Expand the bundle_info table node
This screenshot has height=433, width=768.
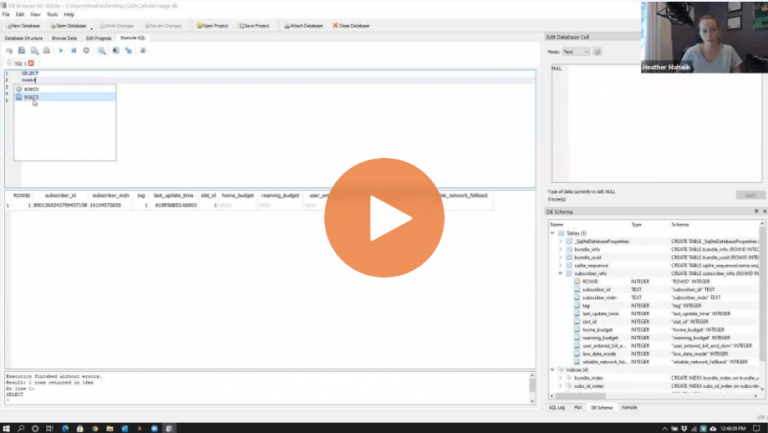pyautogui.click(x=560, y=249)
